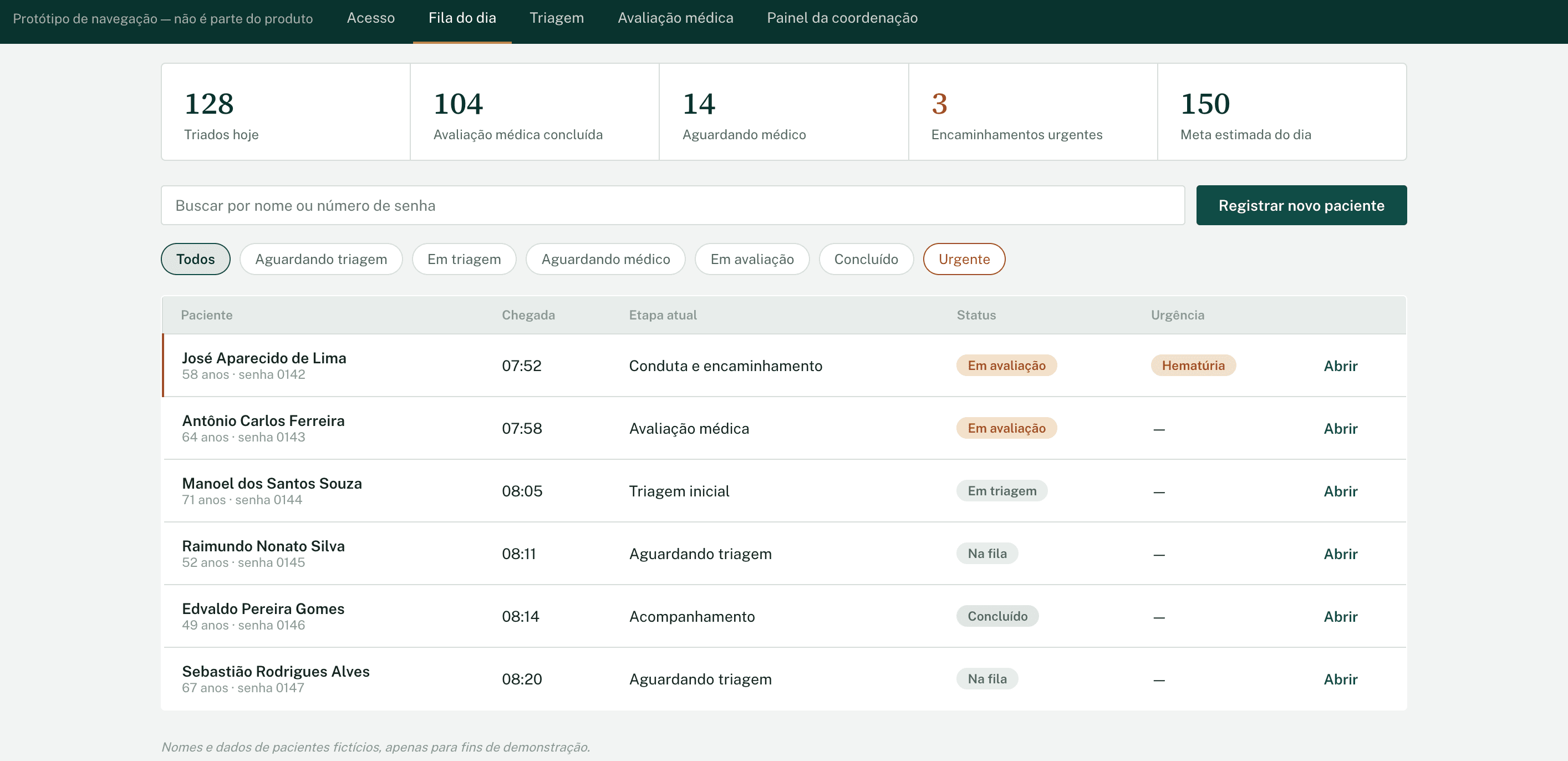Select the Todos filter chip

195,258
